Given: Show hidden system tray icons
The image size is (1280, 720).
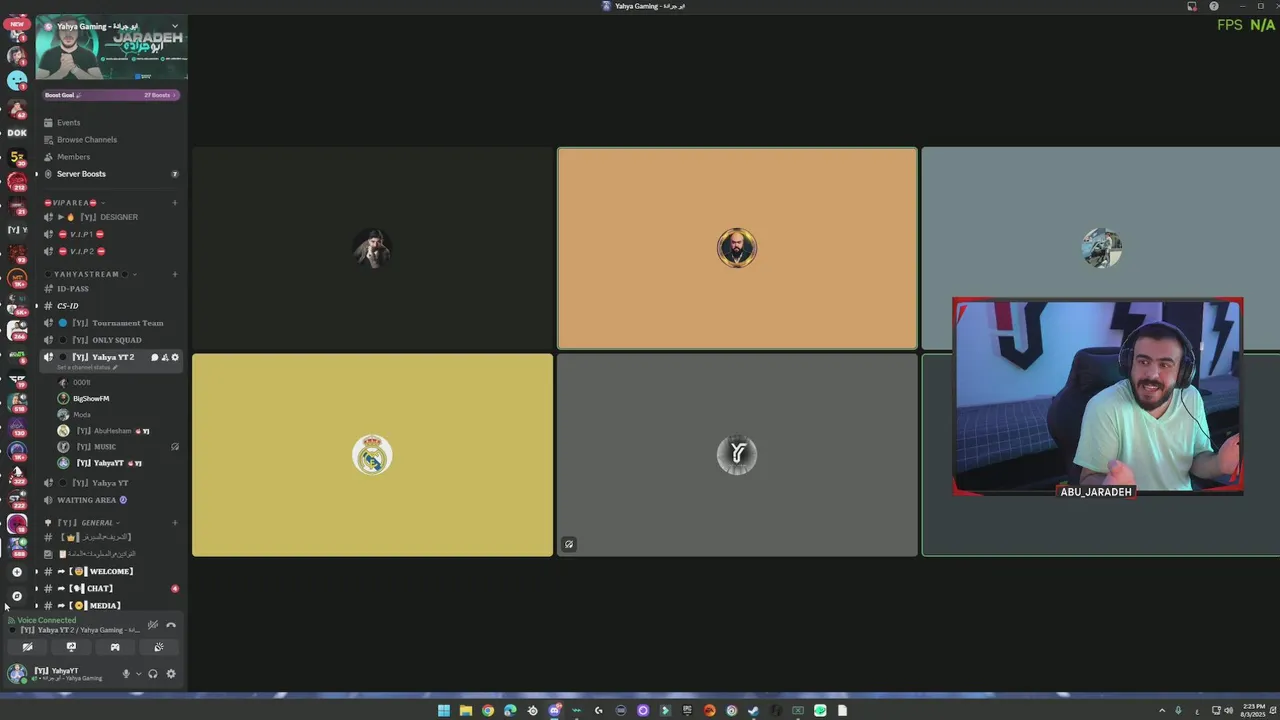Looking at the screenshot, I should [x=1162, y=711].
